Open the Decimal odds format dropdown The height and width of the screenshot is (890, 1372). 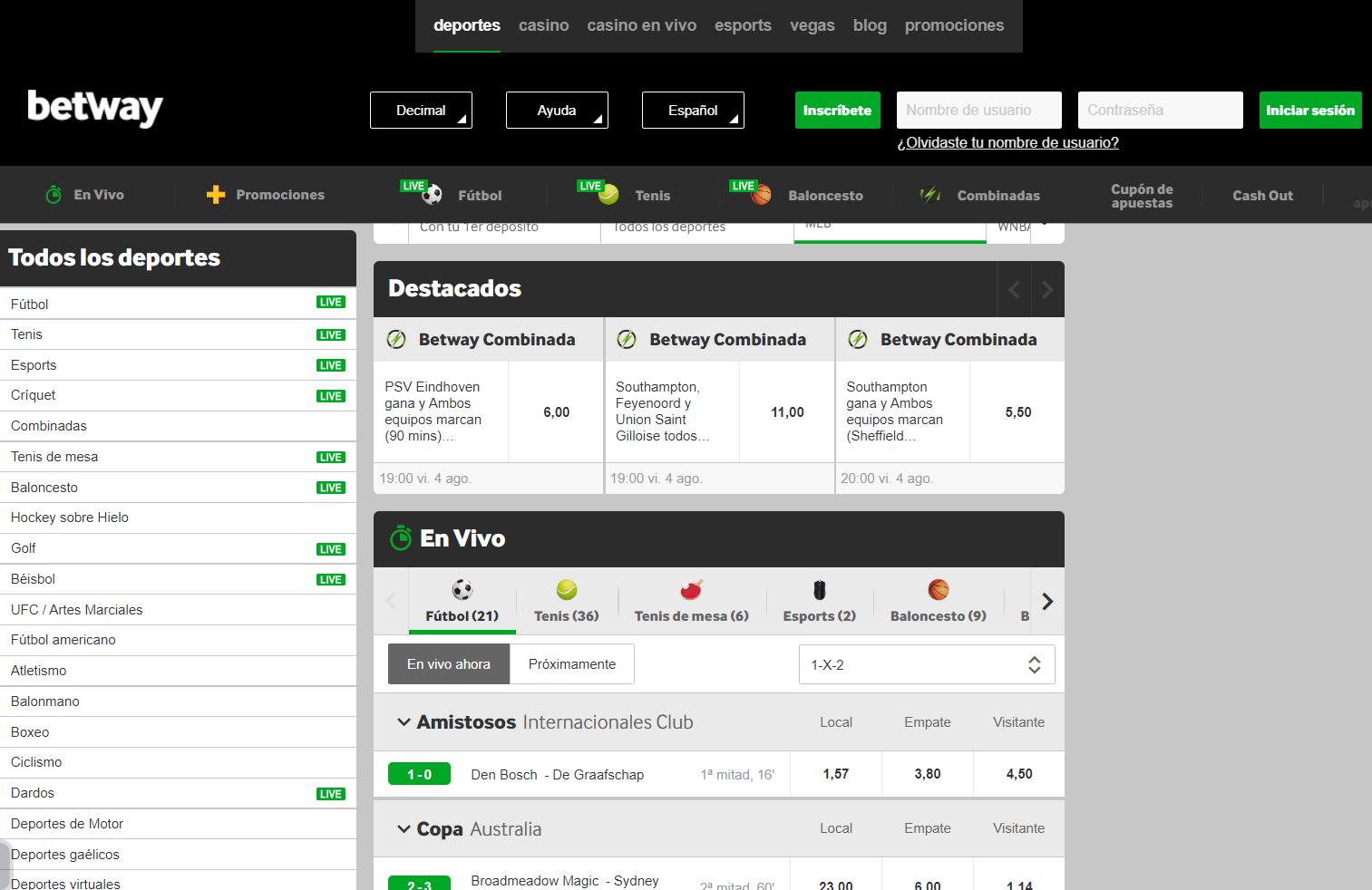point(421,111)
